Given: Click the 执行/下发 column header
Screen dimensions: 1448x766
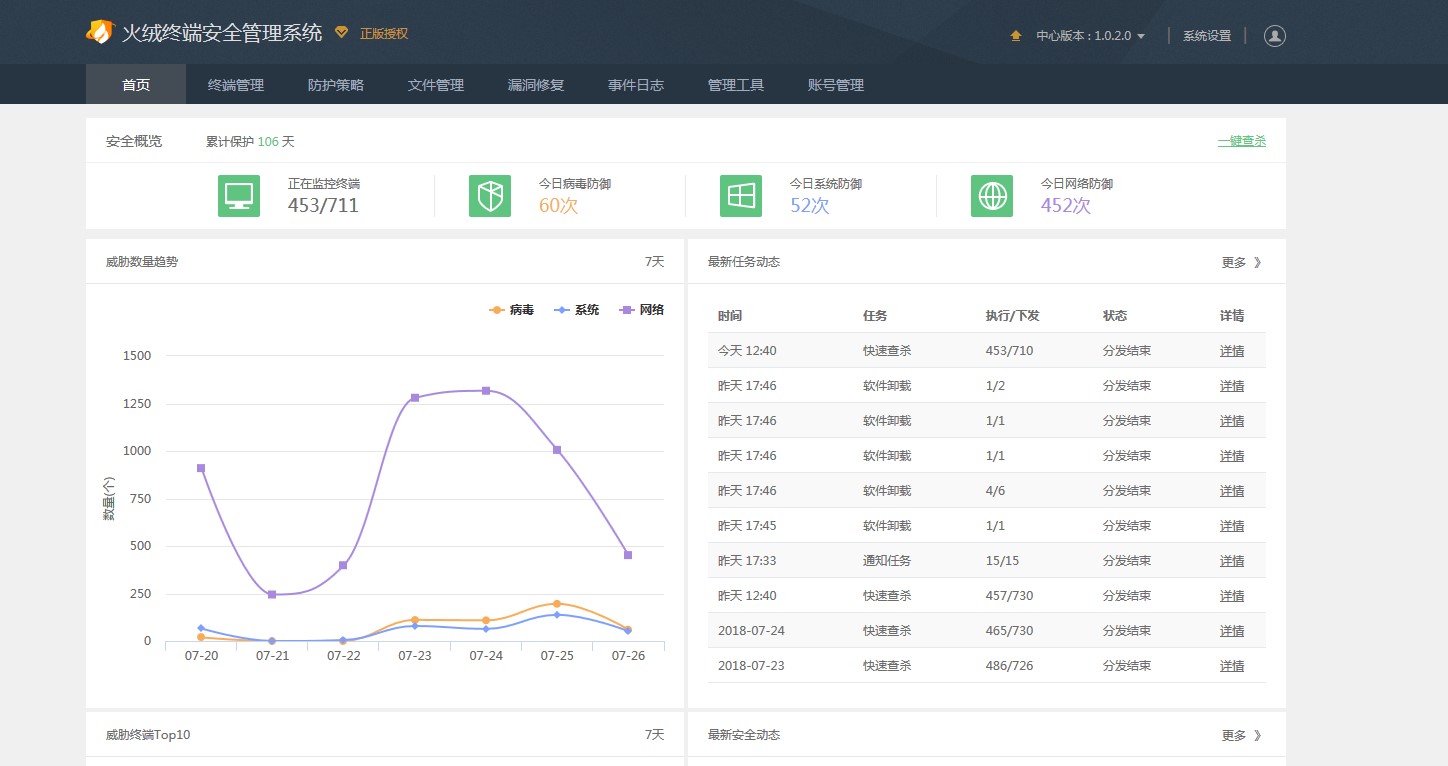Looking at the screenshot, I should click(x=1012, y=316).
